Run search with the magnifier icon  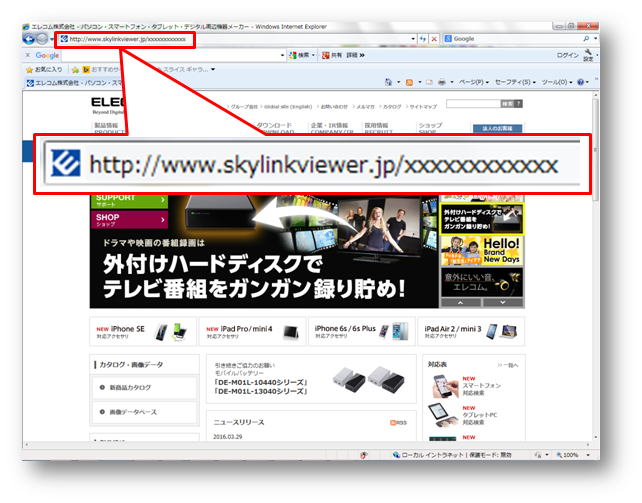[x=586, y=38]
